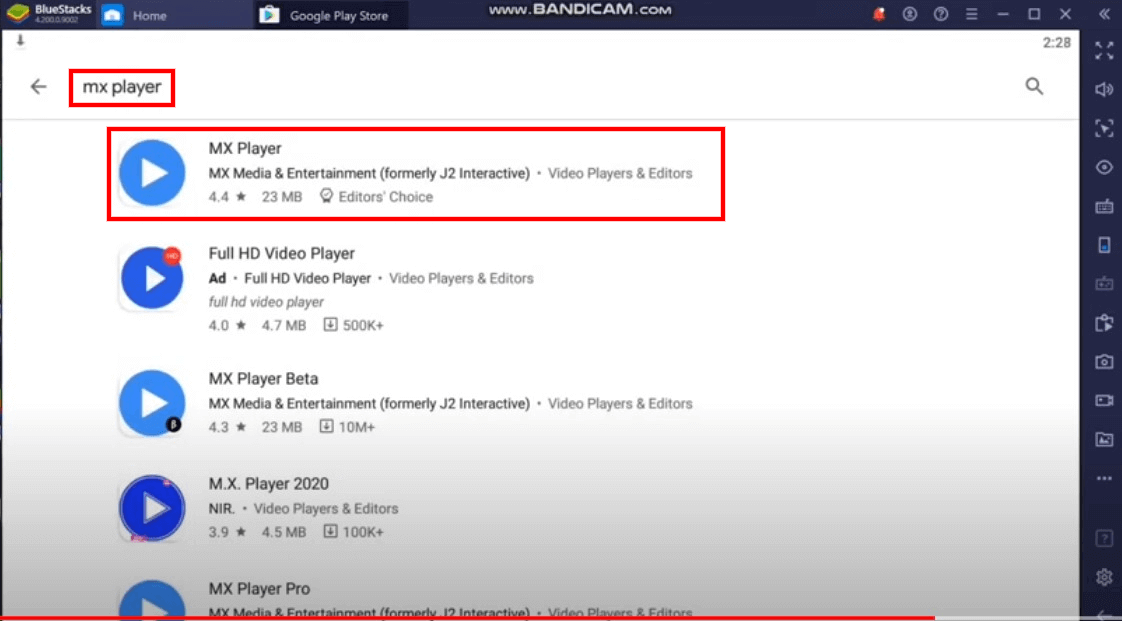Tap the magnifier search icon
The image size is (1122, 621).
tap(1034, 87)
